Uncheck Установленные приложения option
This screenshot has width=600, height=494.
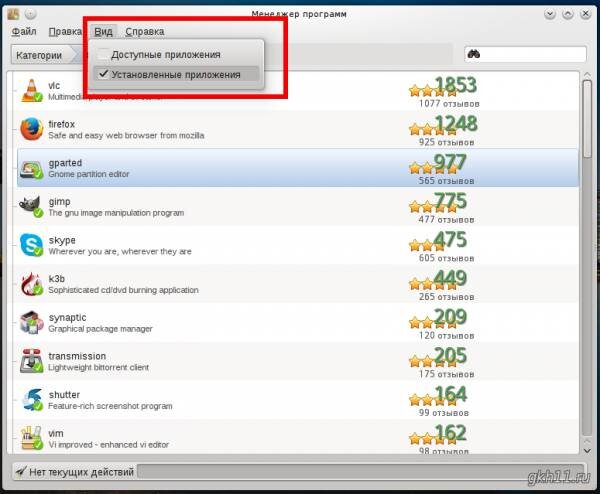(176, 74)
